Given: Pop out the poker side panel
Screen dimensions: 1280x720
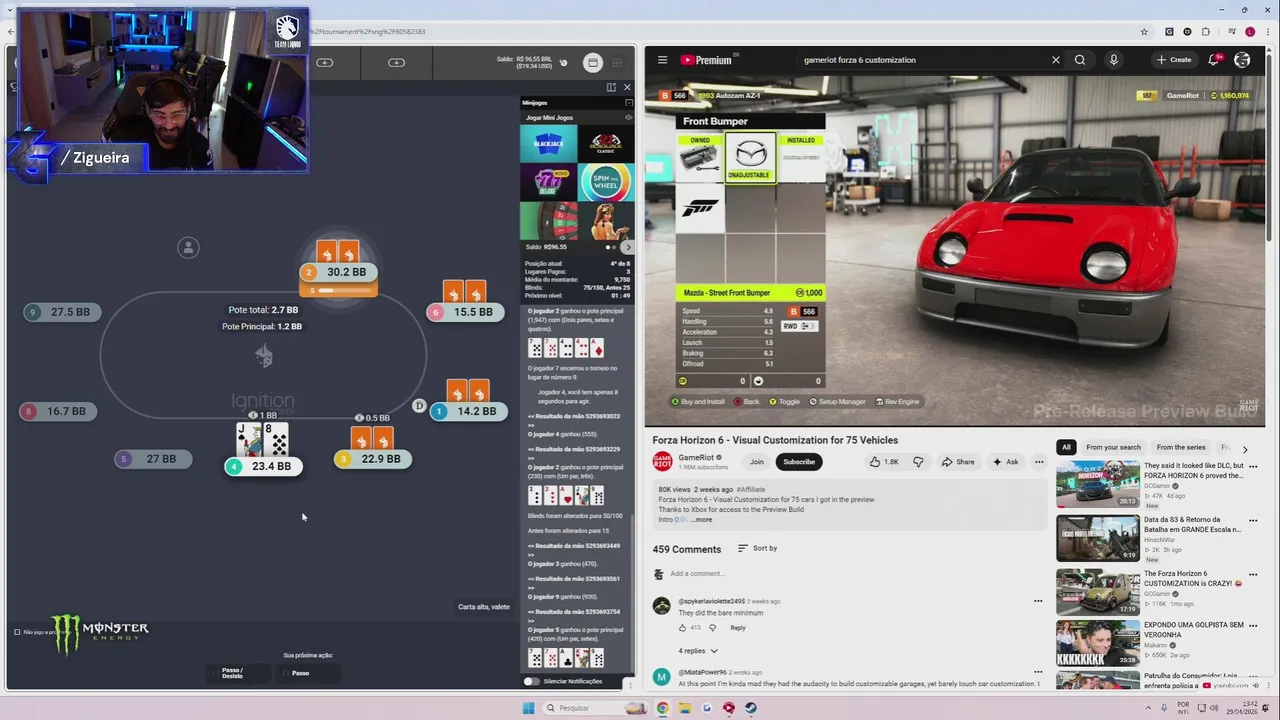Looking at the screenshot, I should pyautogui.click(x=611, y=87).
